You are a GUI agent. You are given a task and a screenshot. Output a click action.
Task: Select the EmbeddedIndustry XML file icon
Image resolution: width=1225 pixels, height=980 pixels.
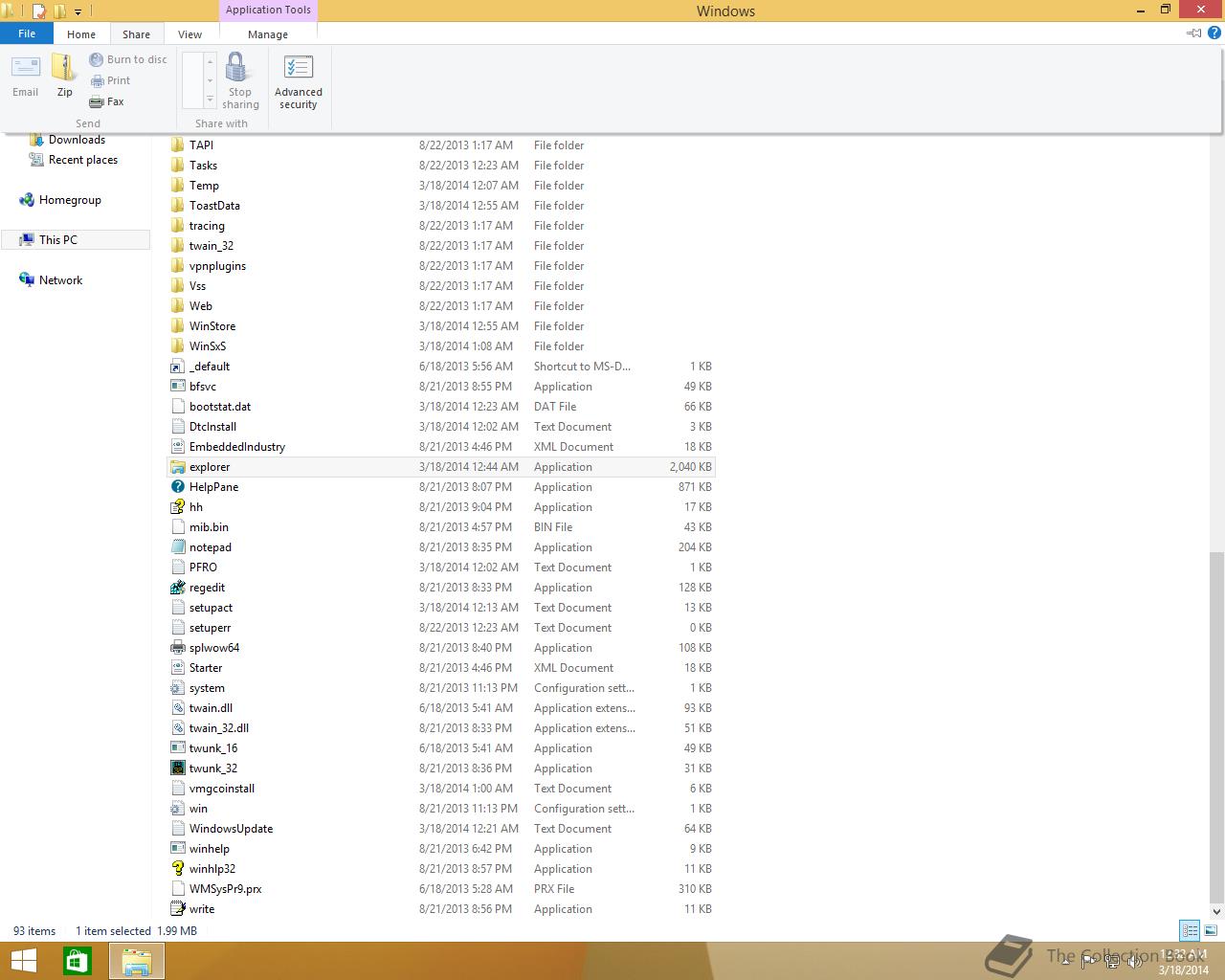tap(177, 447)
